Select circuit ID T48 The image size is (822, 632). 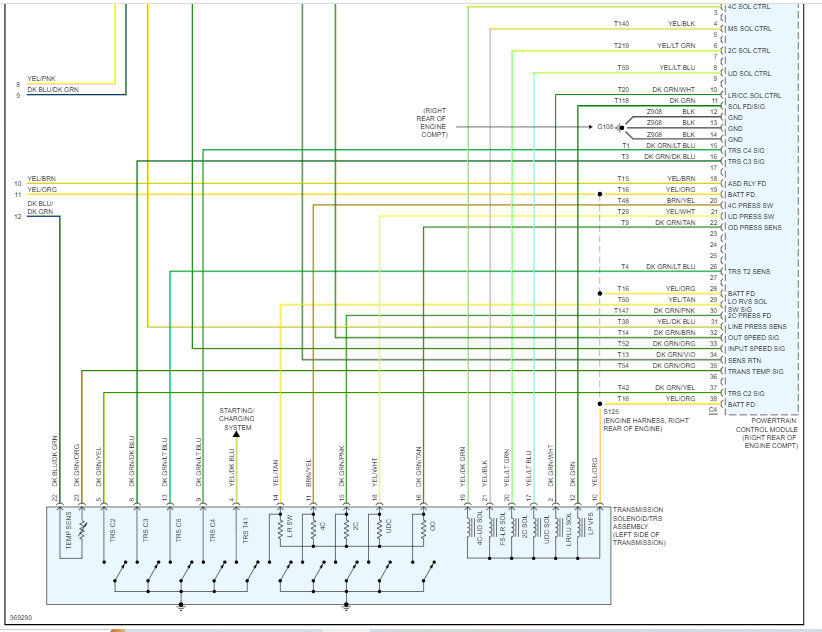(x=623, y=201)
